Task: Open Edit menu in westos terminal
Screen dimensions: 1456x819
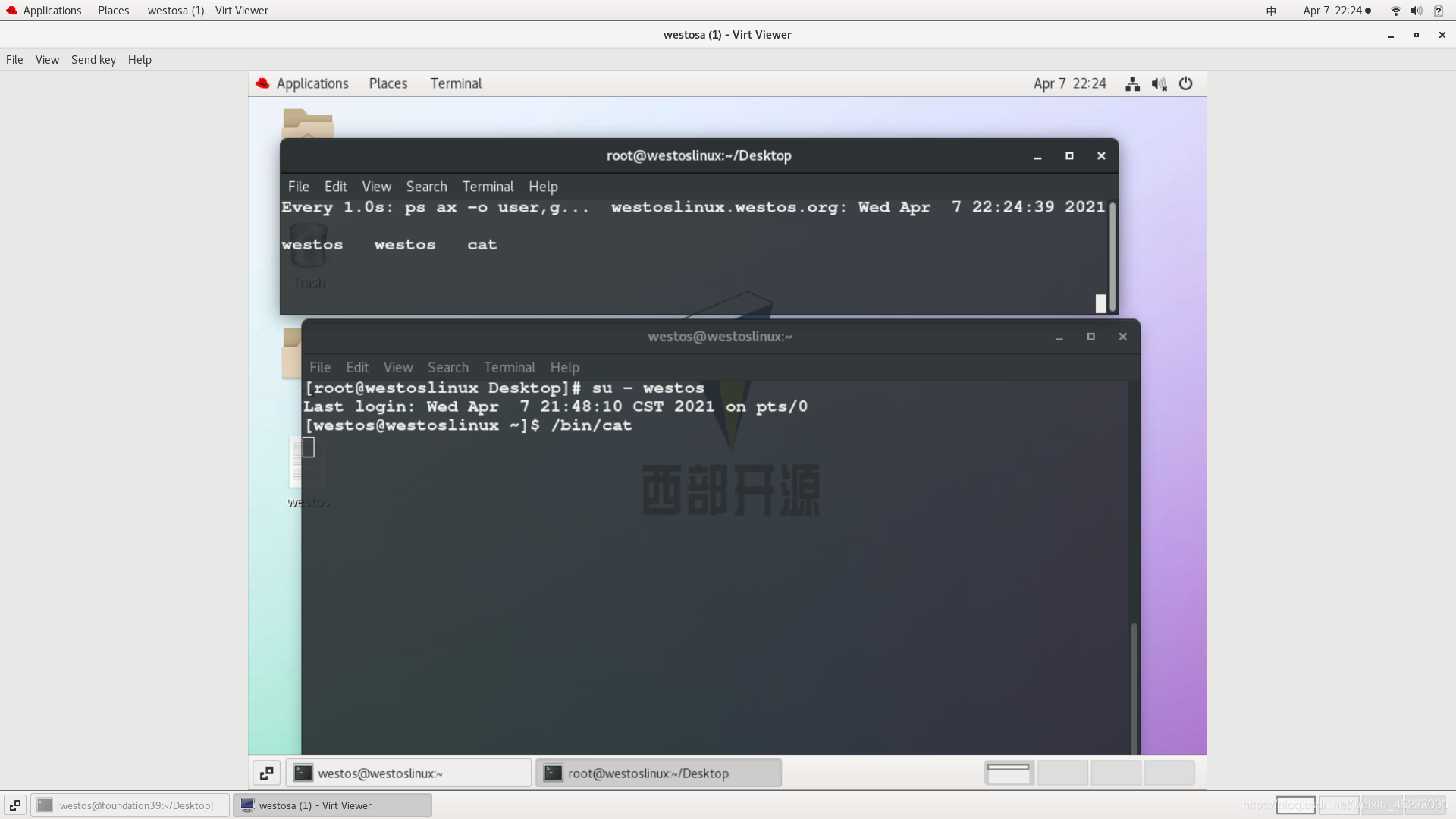Action: tap(357, 367)
